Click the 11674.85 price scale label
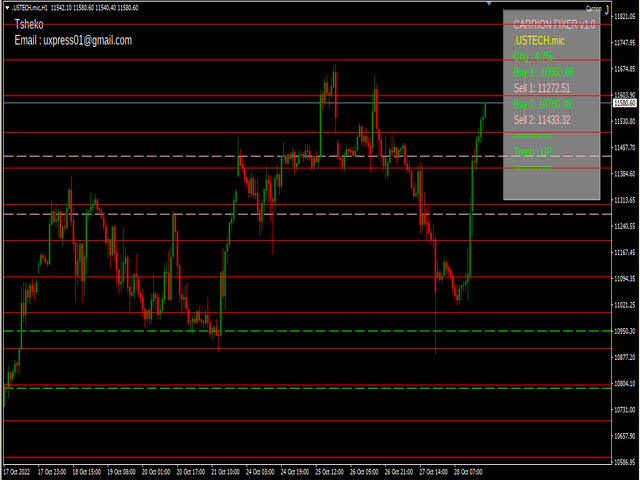The height and width of the screenshot is (480, 640). [x=625, y=69]
